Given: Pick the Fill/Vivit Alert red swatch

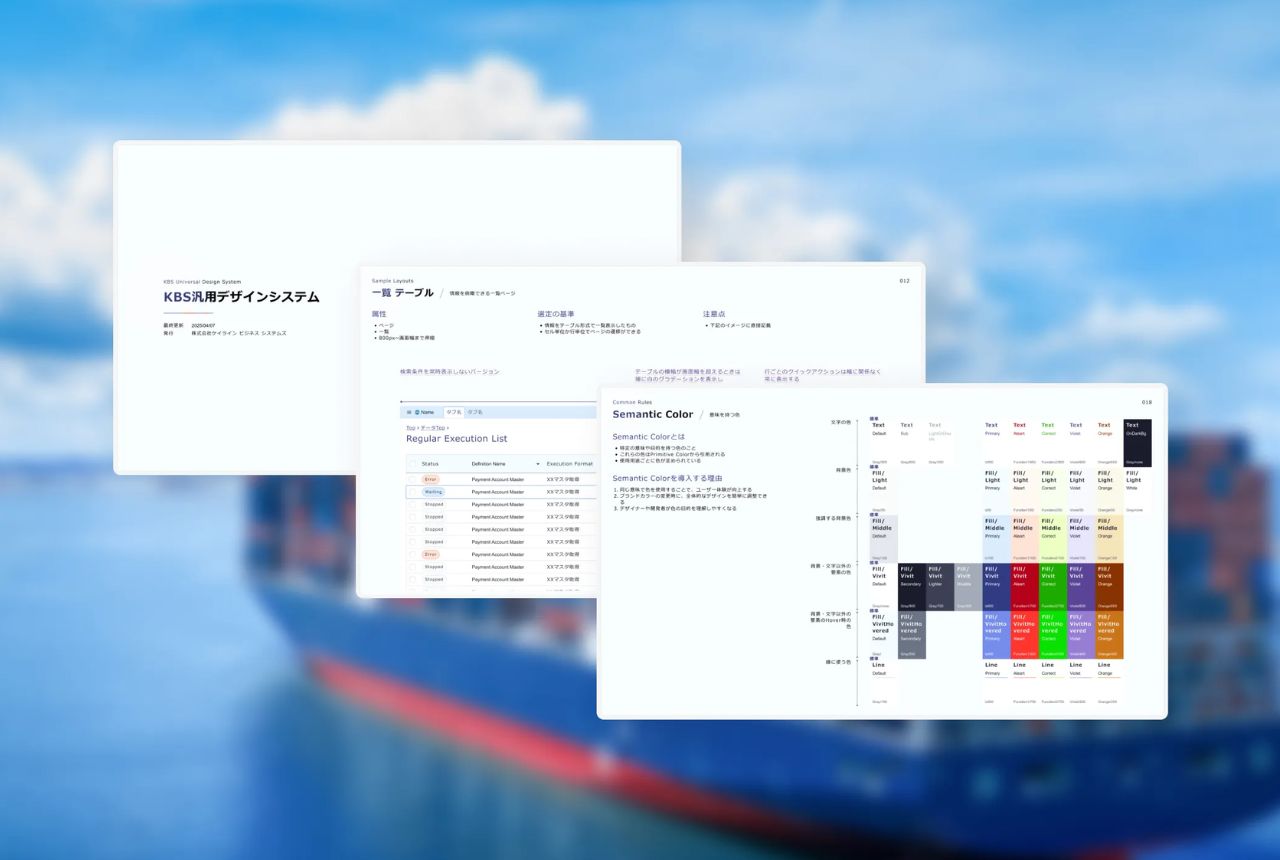Looking at the screenshot, I should coord(1025,587).
